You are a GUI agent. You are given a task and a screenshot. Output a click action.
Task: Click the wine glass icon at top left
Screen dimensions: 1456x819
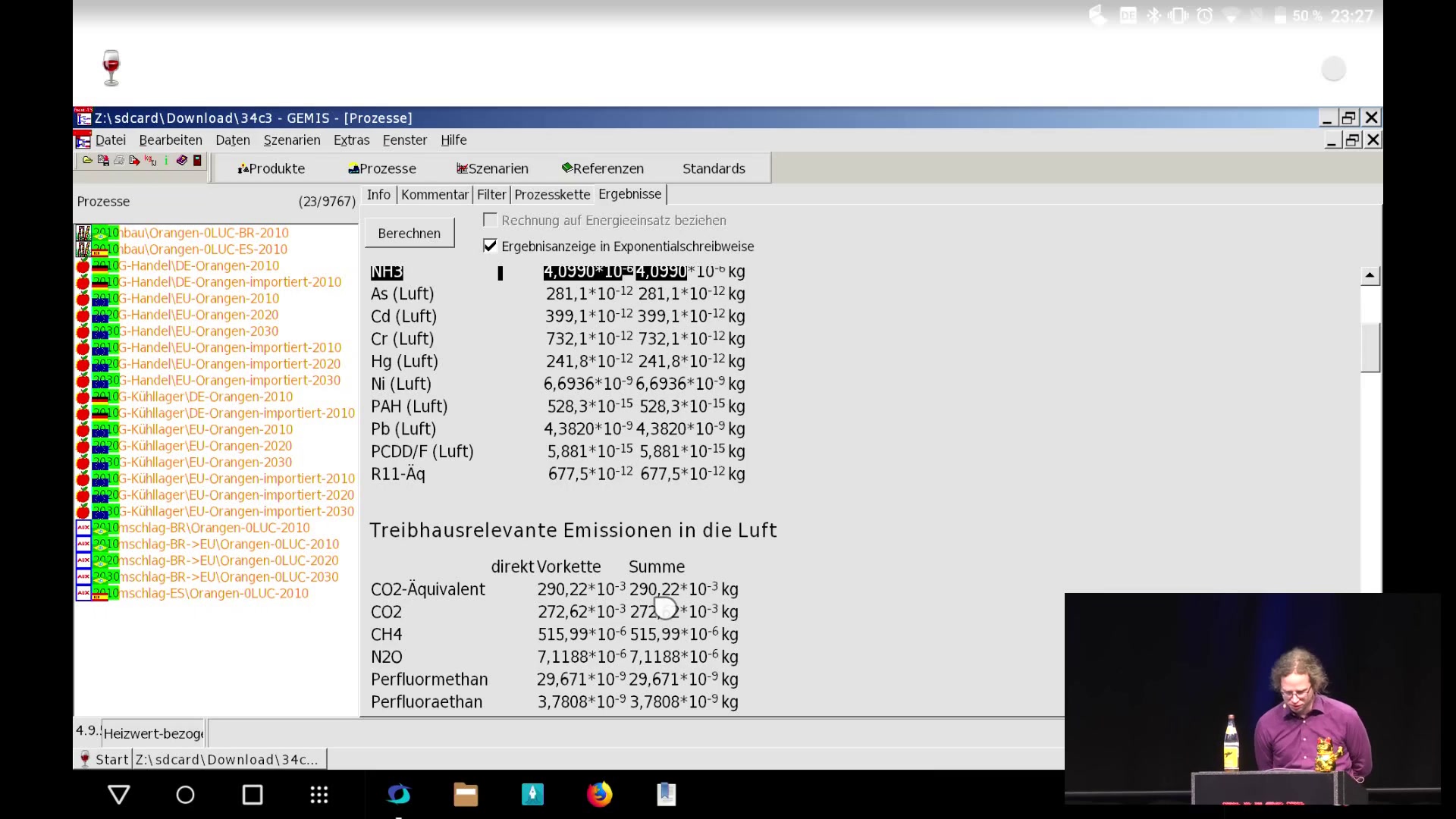coord(111,68)
